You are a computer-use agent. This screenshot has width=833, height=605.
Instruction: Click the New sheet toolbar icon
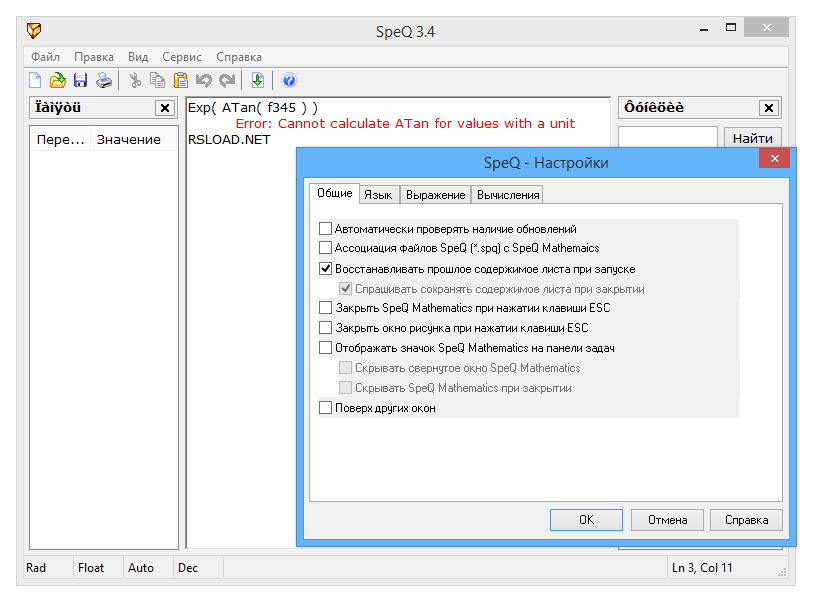pos(35,80)
